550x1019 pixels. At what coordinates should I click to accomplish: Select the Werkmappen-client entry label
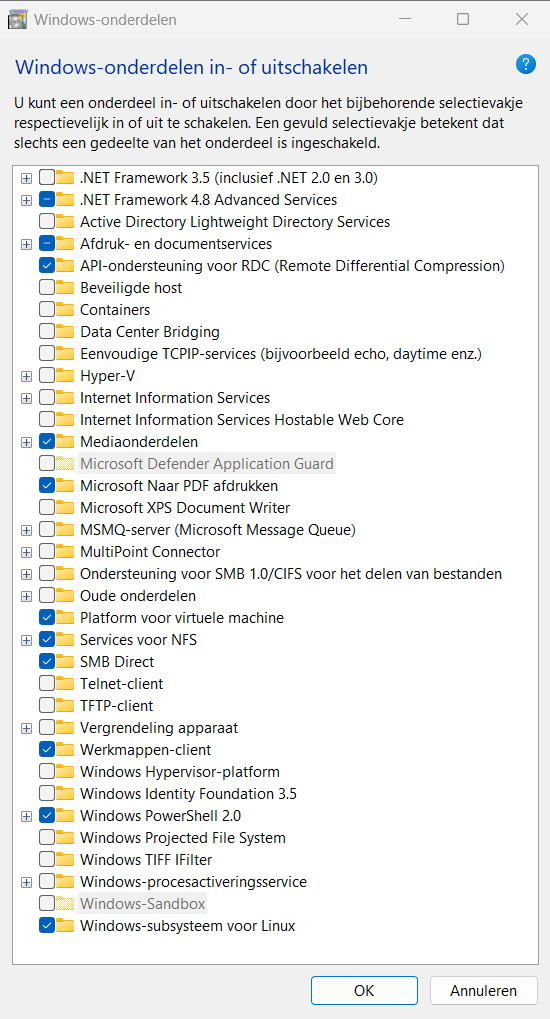click(x=146, y=749)
